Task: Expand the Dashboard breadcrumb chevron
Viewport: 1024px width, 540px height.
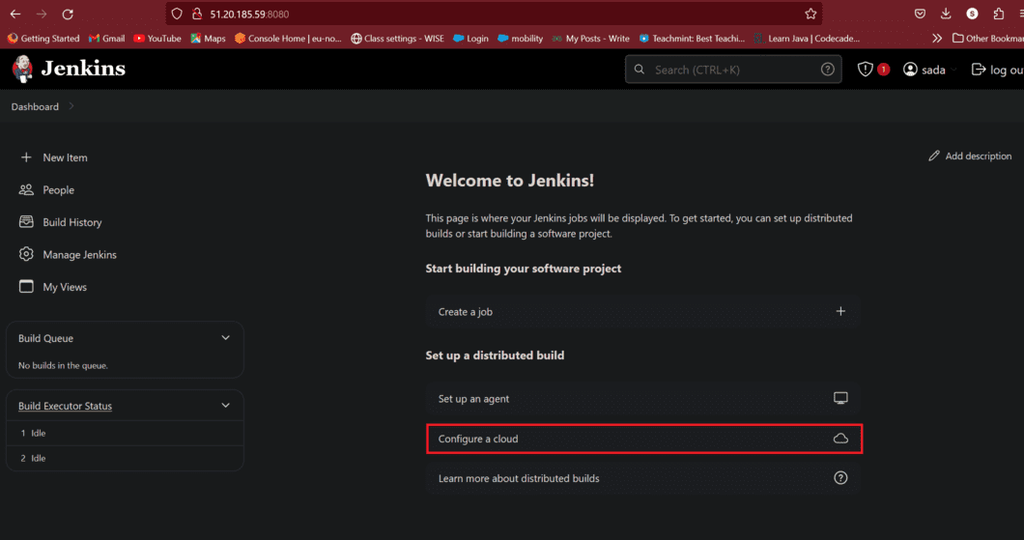Action: click(71, 106)
